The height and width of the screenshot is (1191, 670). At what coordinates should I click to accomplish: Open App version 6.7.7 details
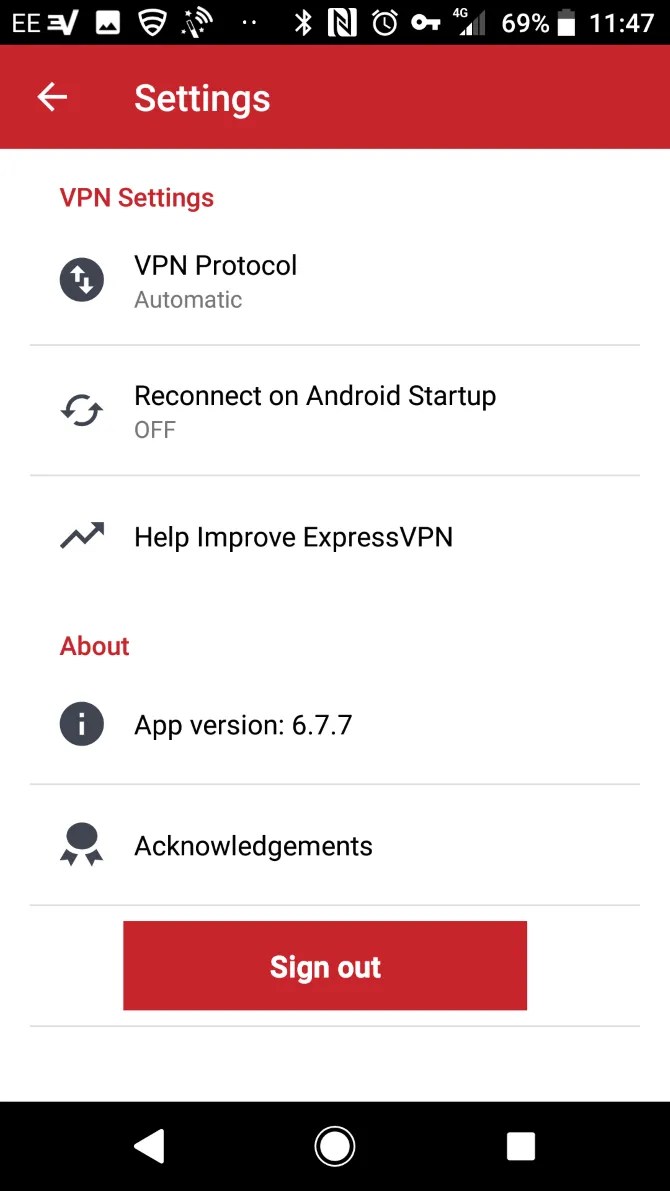335,724
